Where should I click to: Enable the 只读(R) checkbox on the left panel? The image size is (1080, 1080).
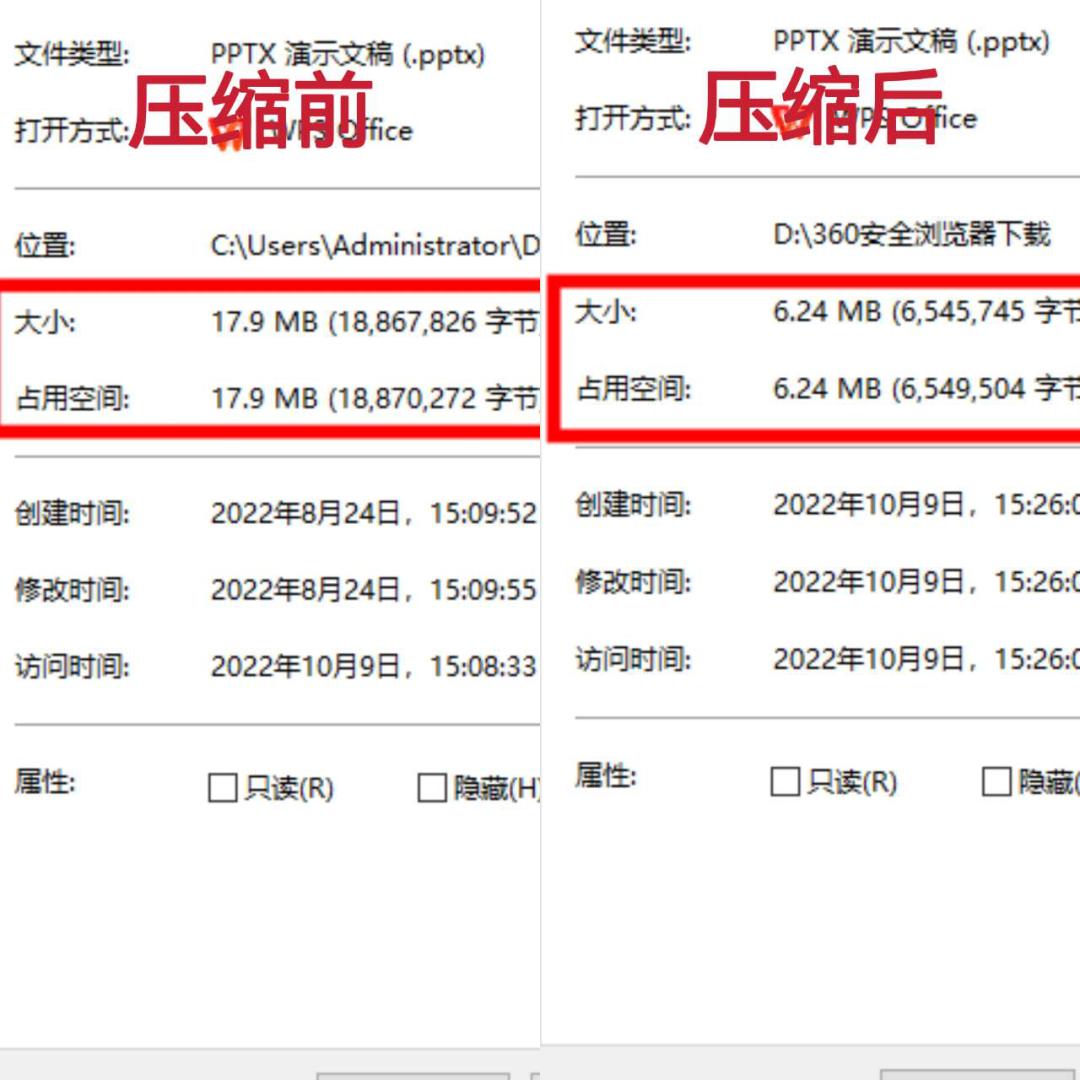tap(222, 789)
